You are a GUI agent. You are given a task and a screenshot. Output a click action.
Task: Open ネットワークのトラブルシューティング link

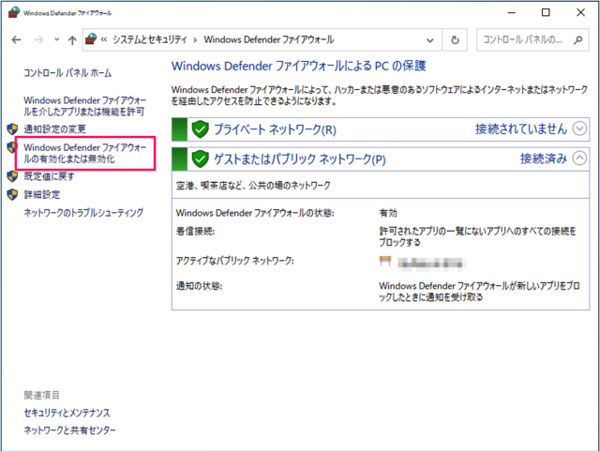[x=84, y=212]
